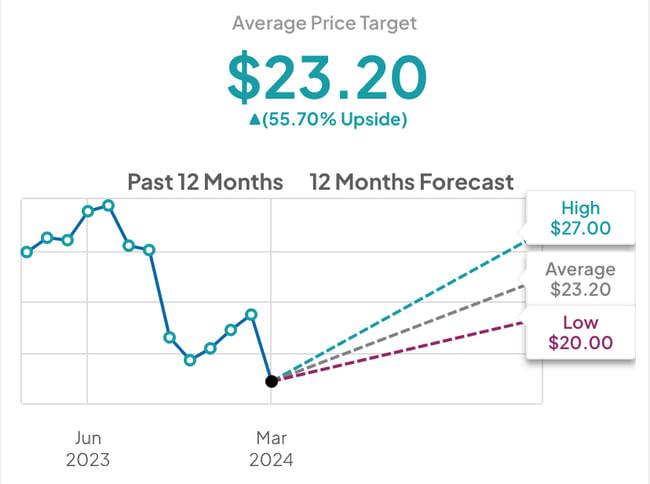
Task: Click the Average Price Target title
Action: 325,22
